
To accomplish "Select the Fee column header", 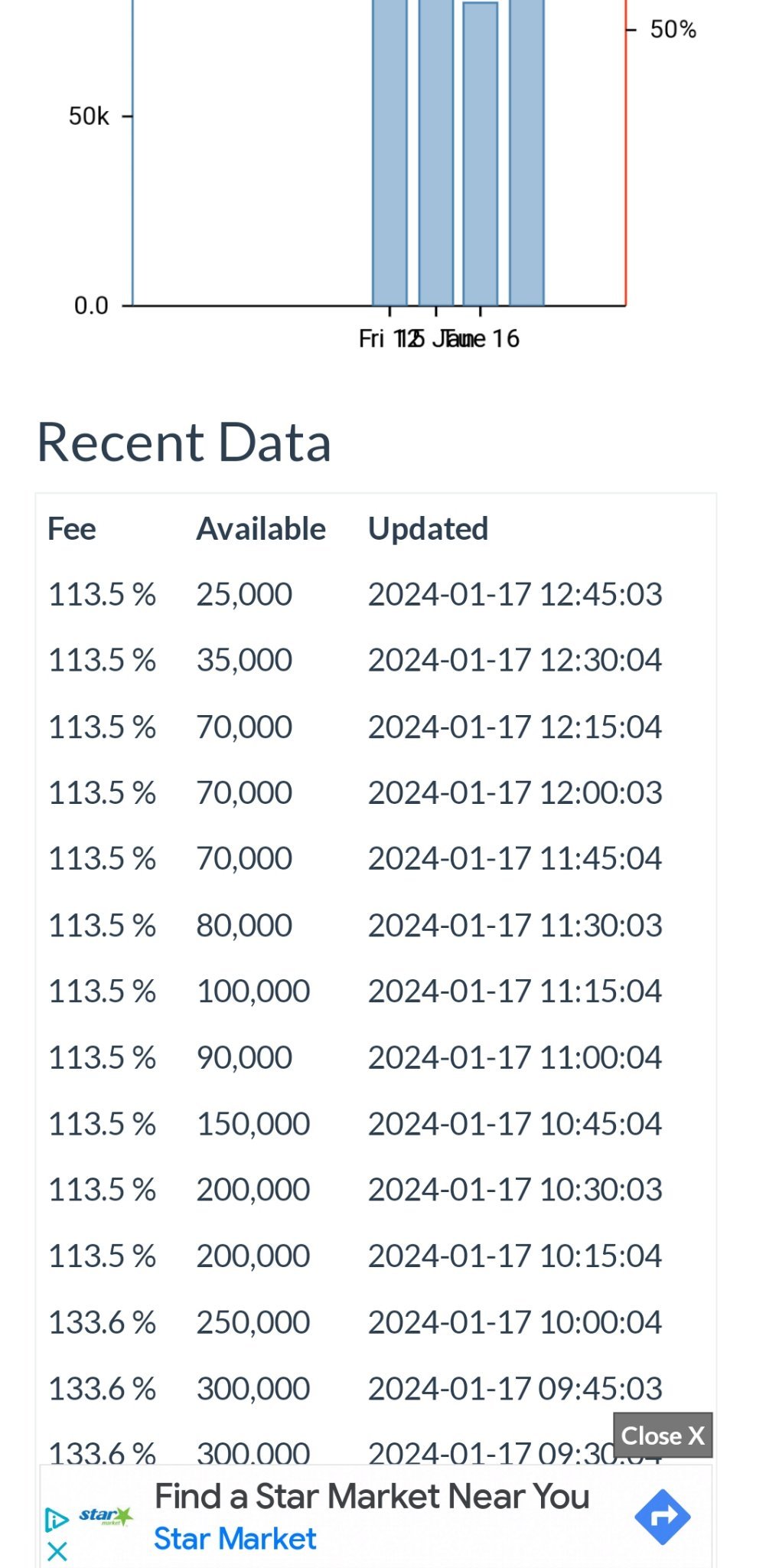I will point(72,529).
